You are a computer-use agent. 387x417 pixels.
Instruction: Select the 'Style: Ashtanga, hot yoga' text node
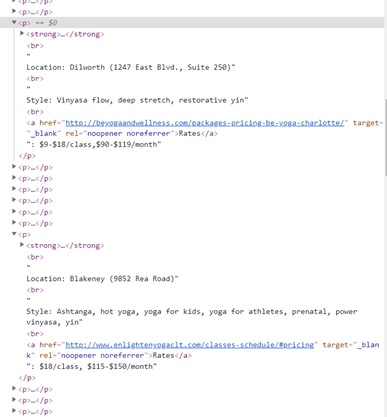pyautogui.click(x=192, y=317)
